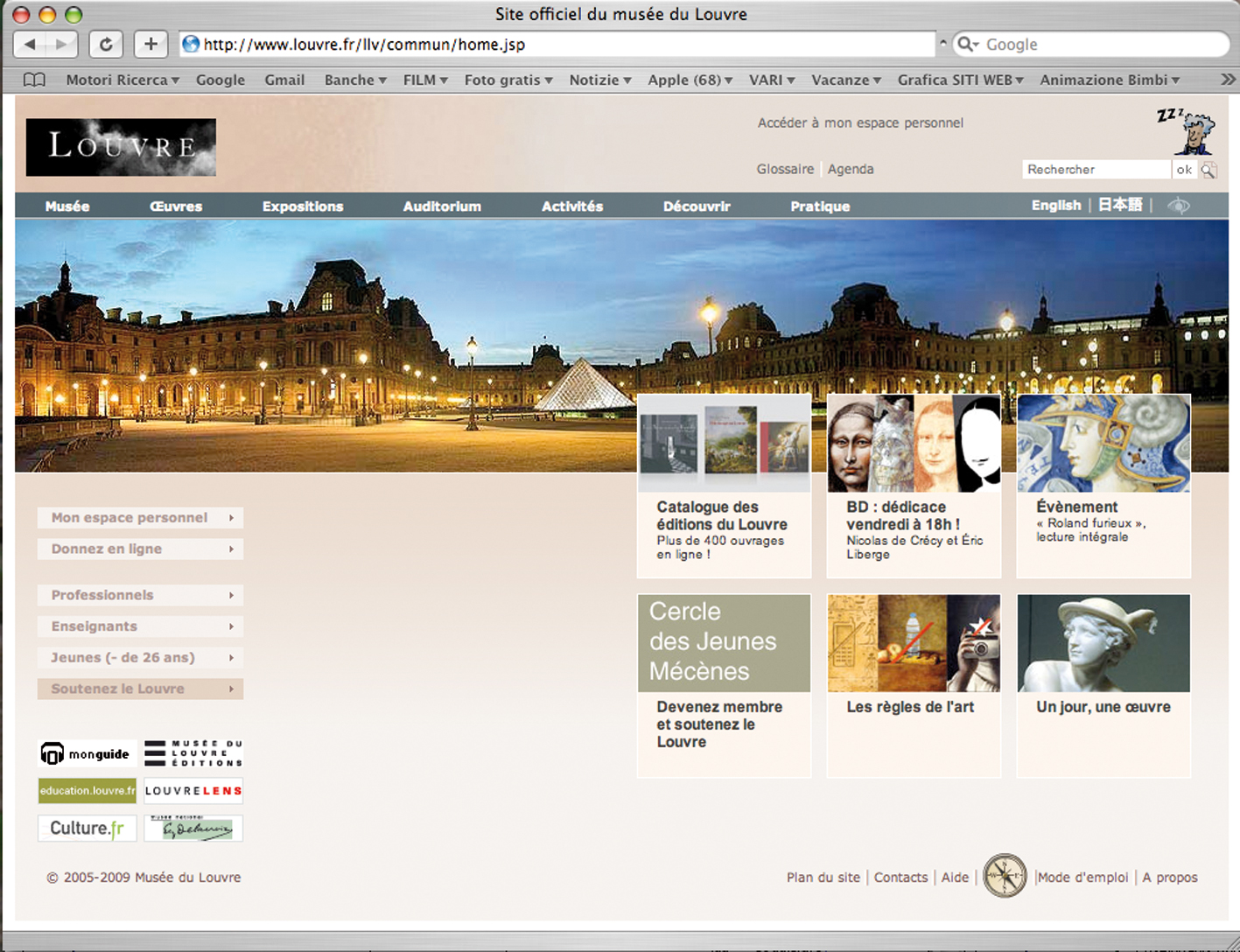Screen dimensions: 1240x952
Task: Open the monguide logo link
Action: tap(87, 753)
